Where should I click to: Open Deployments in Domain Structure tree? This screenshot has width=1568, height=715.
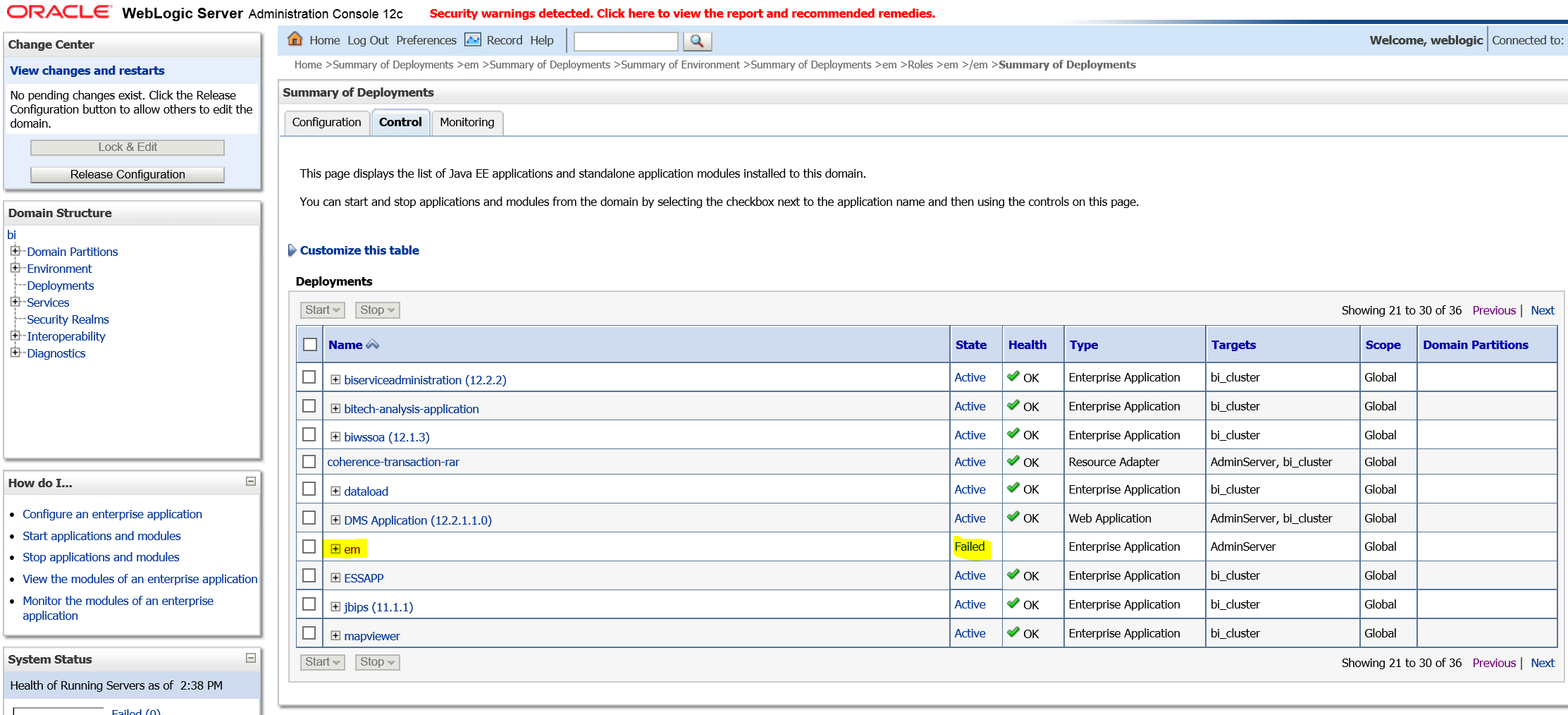[61, 286]
